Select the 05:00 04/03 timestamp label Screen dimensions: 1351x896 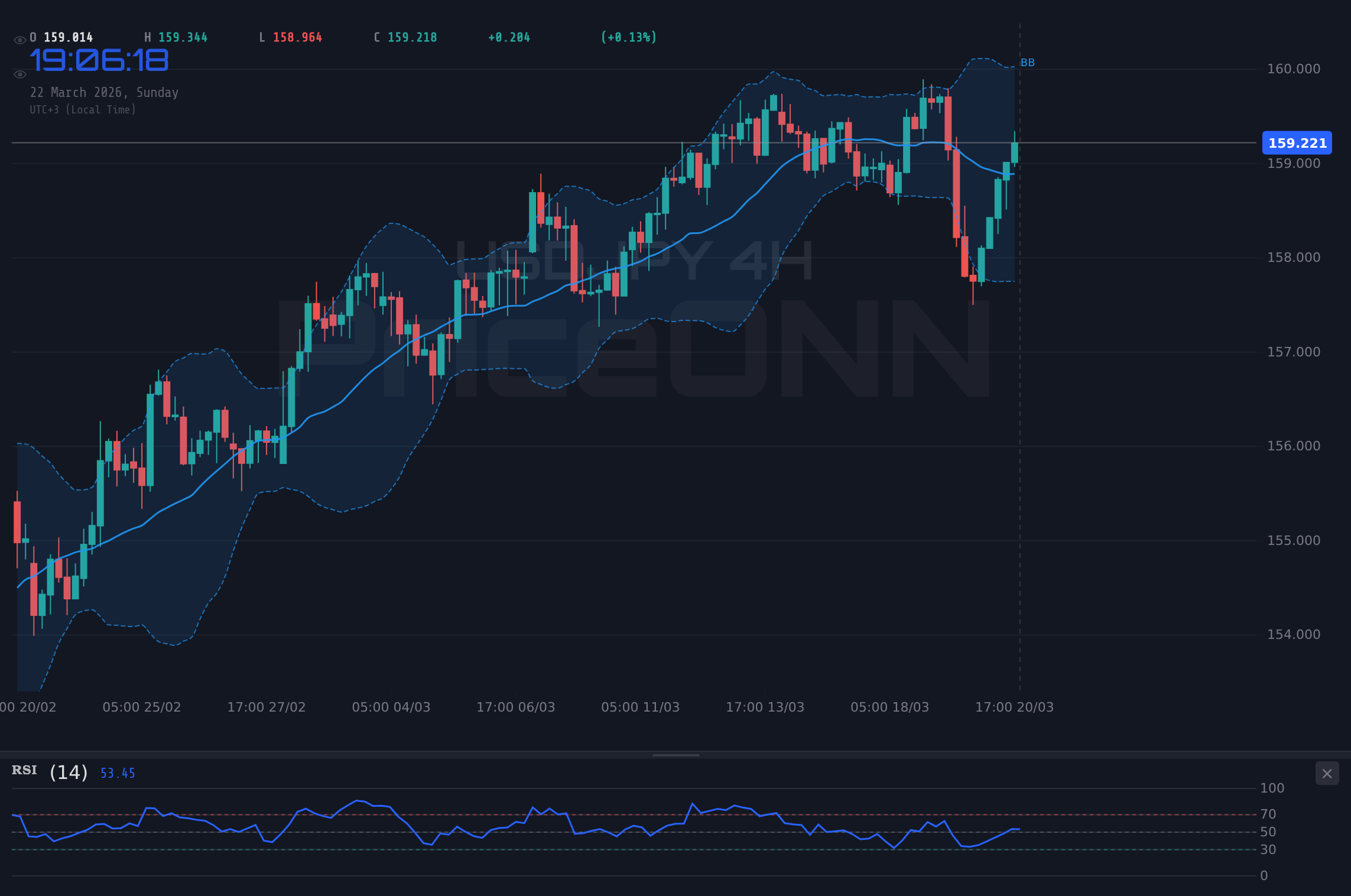392,707
